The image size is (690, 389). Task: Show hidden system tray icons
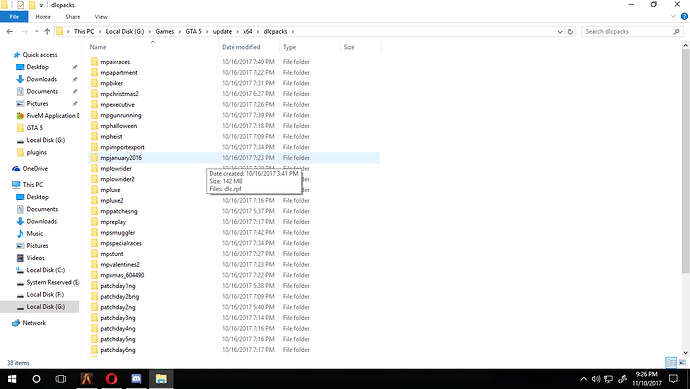(x=584, y=379)
